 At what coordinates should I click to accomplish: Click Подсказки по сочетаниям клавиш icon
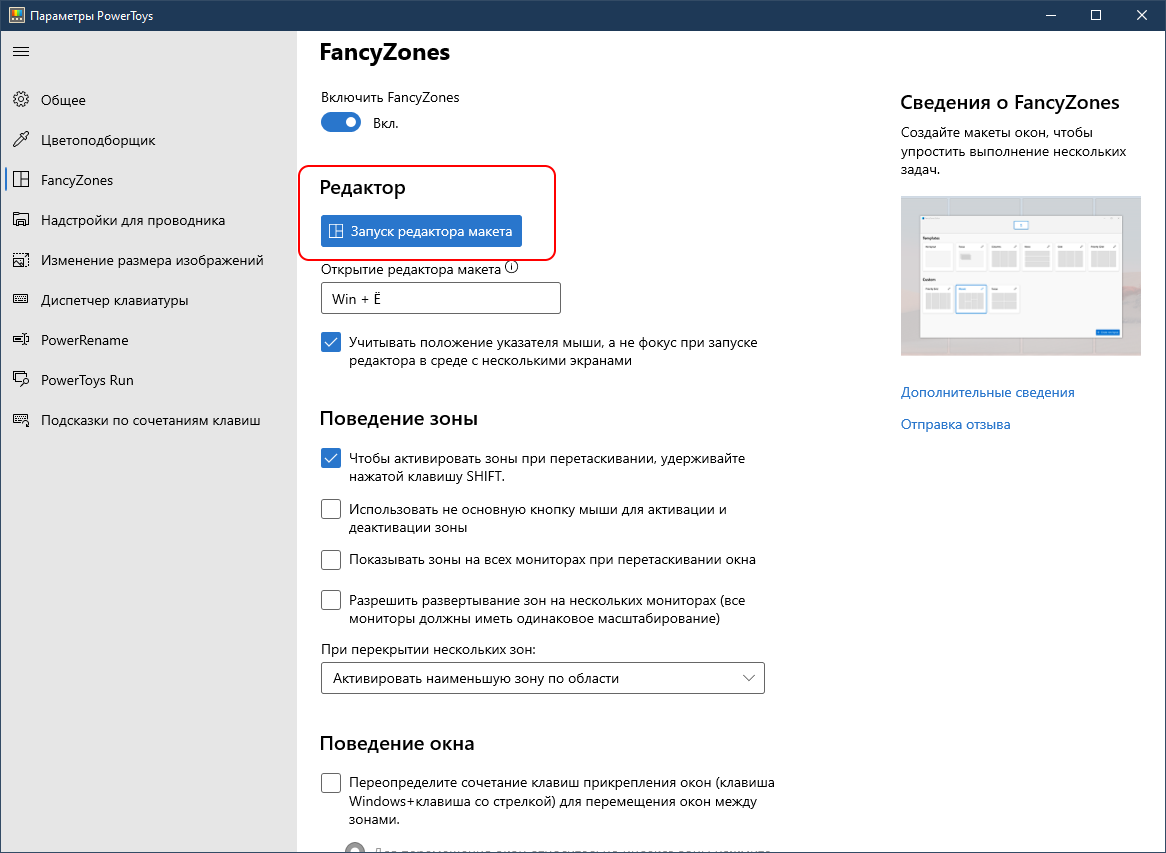(21, 420)
